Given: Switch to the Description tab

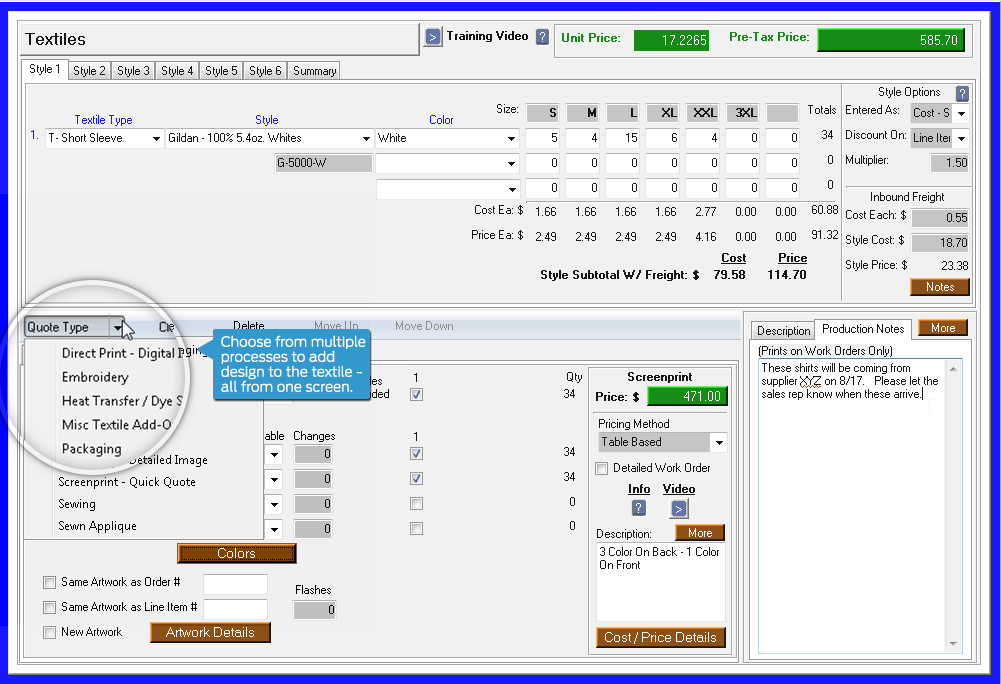Looking at the screenshot, I should coord(783,330).
